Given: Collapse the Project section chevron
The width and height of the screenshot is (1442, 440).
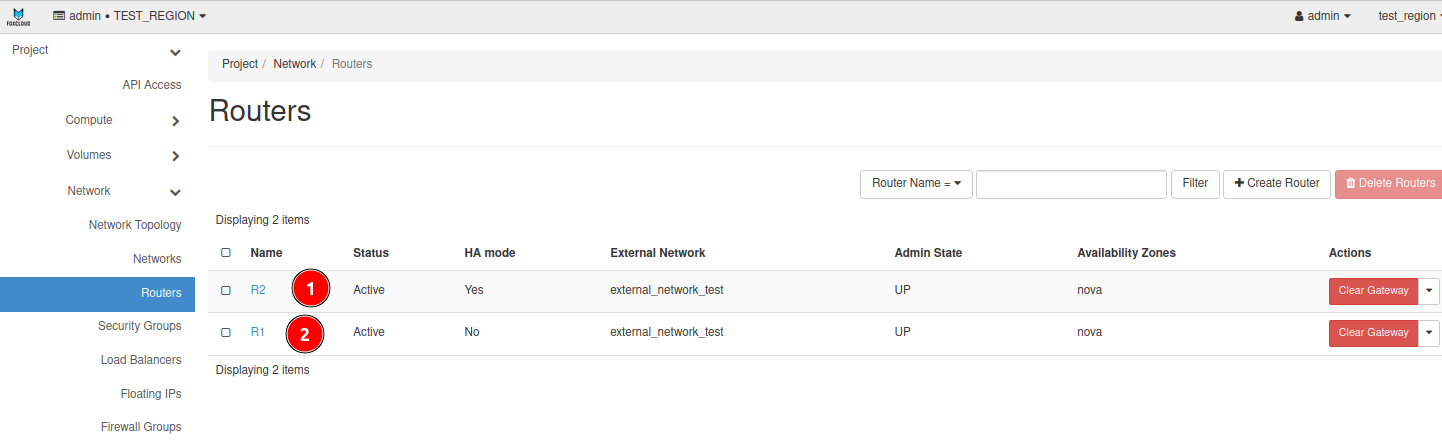Looking at the screenshot, I should [176, 52].
